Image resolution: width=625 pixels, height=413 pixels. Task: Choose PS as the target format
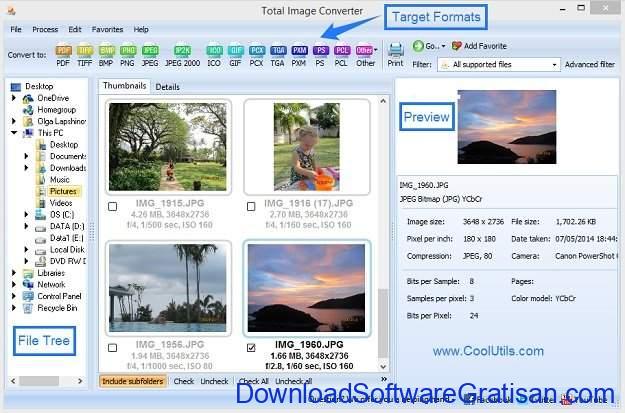pyautogui.click(x=320, y=55)
